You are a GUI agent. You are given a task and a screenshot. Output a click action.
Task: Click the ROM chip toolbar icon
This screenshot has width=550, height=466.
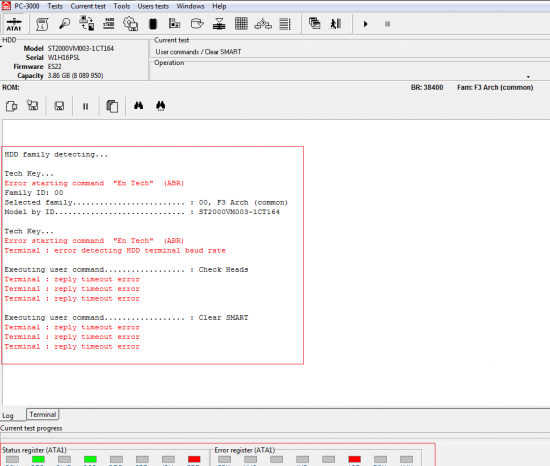(153, 24)
